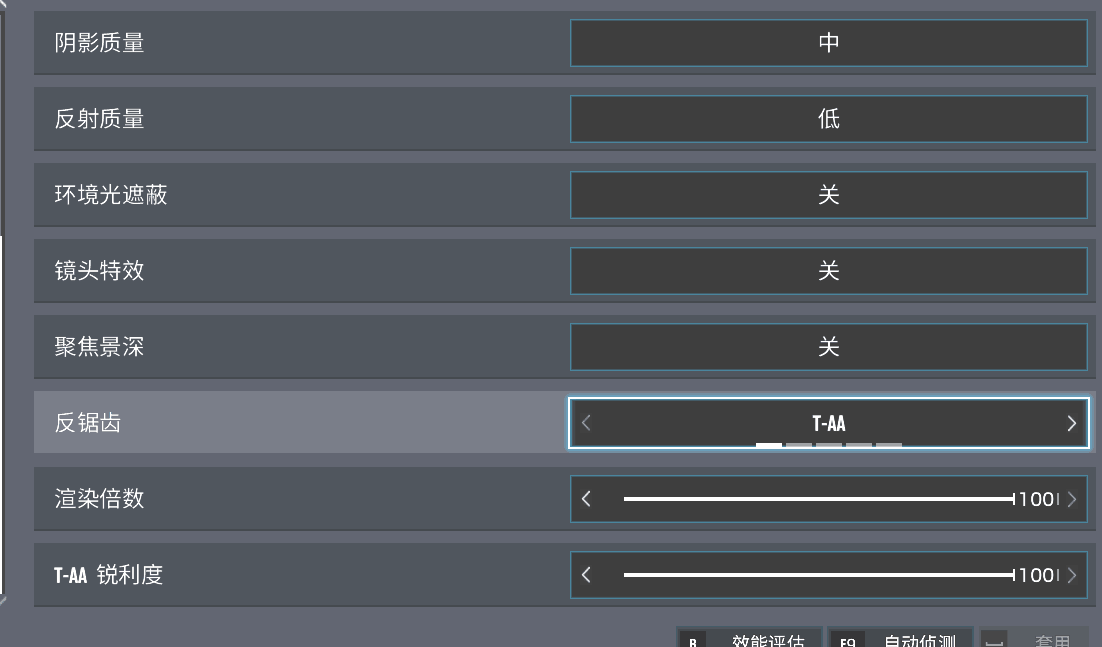Viewport: 1102px width, 647px height.
Task: Decrease T-AA 锐利度 with left arrow
Action: 586,575
